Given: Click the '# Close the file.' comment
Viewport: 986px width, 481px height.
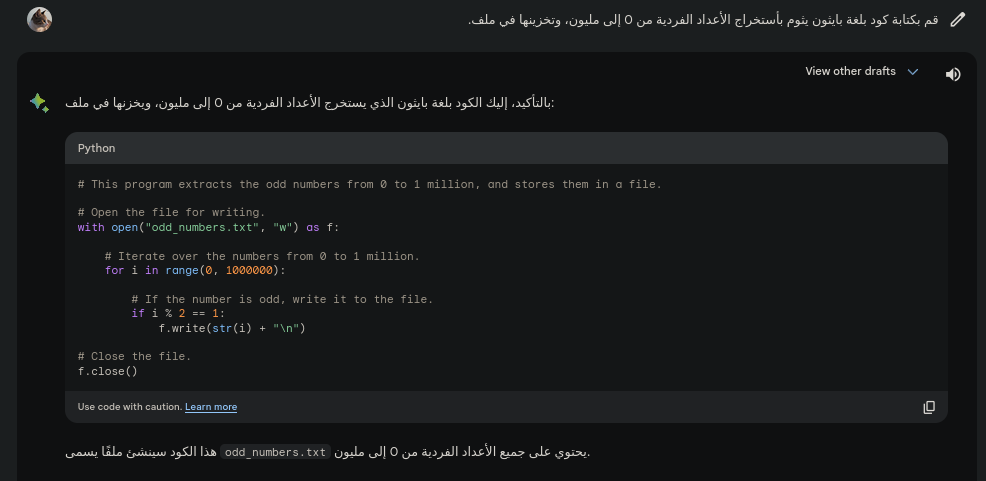Looking at the screenshot, I should 134,356.
